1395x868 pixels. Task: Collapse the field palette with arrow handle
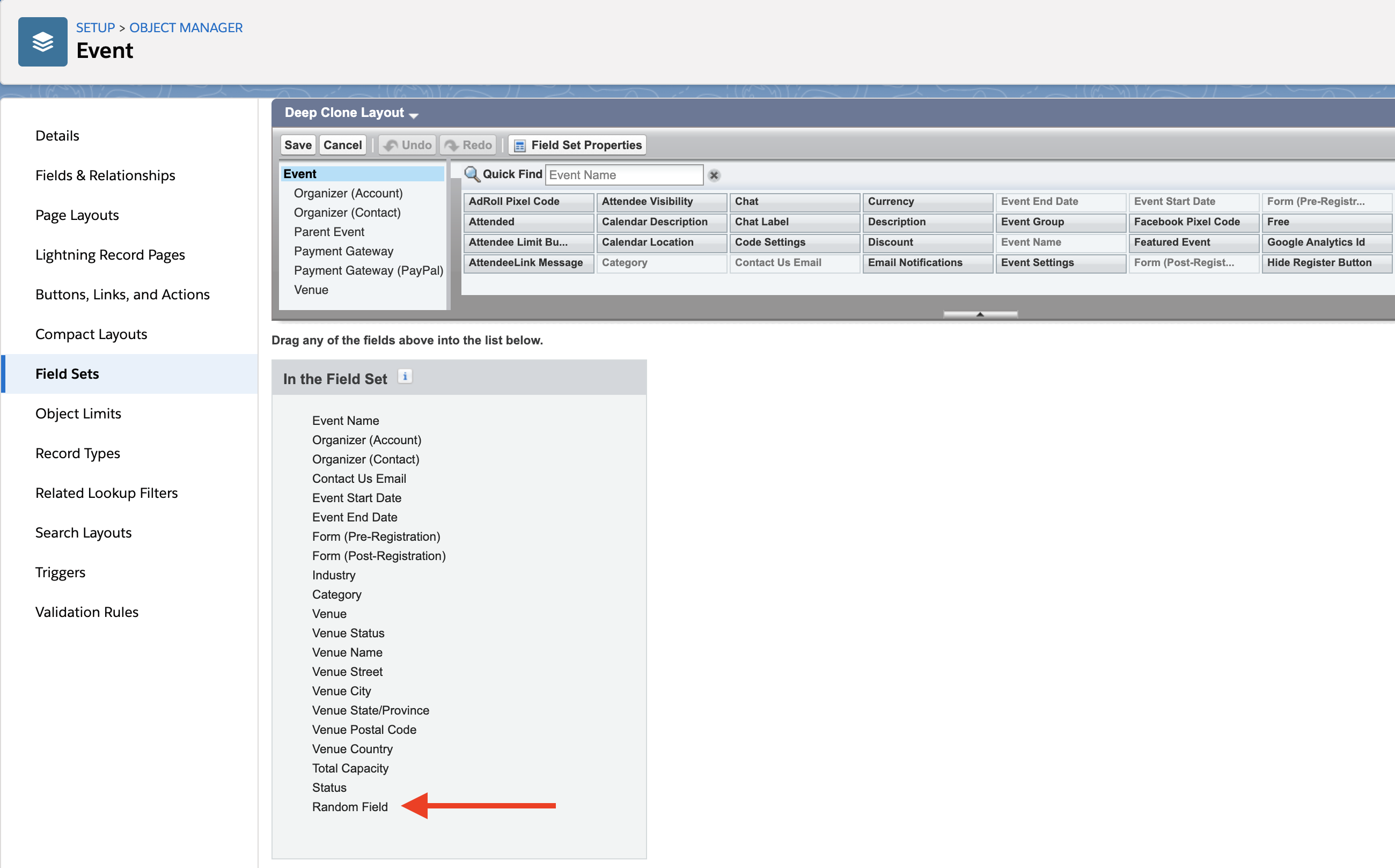point(980,314)
